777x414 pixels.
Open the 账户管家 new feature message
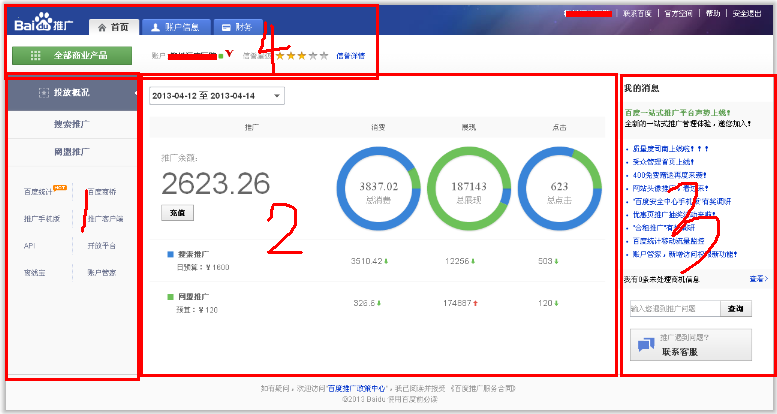coord(685,254)
